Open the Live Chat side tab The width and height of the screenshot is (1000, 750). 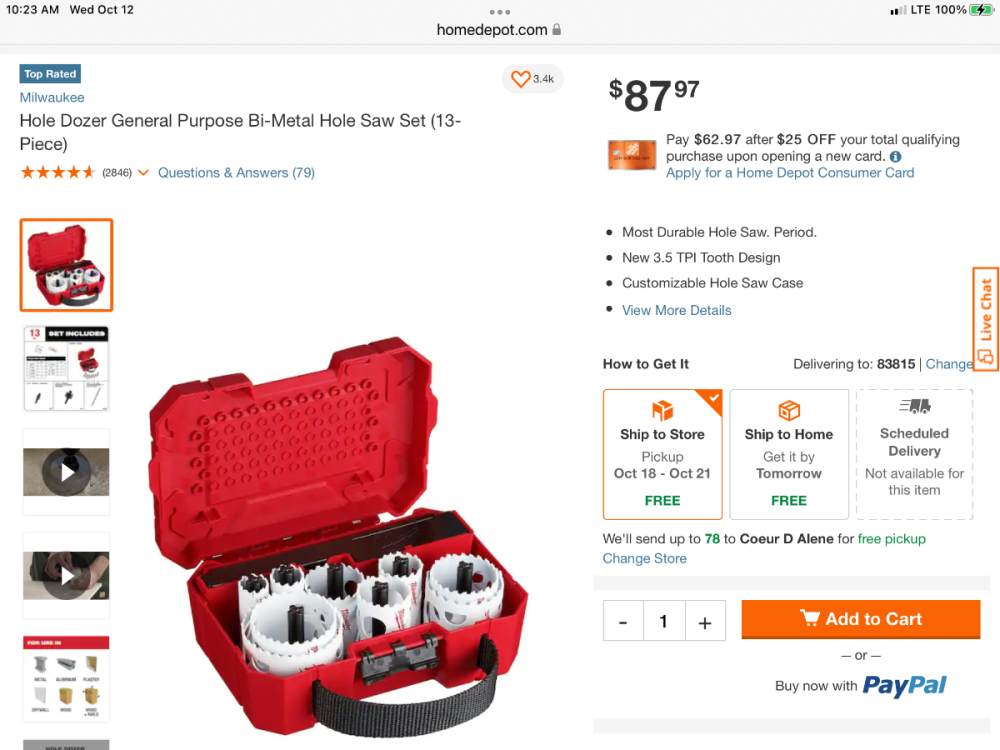[986, 320]
